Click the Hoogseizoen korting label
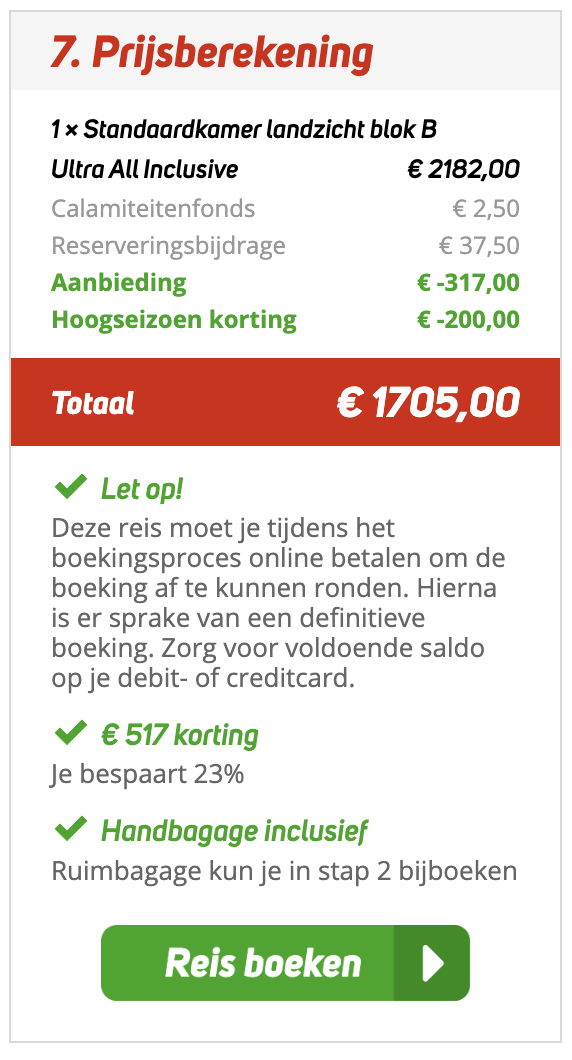The height and width of the screenshot is (1060, 572). pyautogui.click(x=174, y=320)
